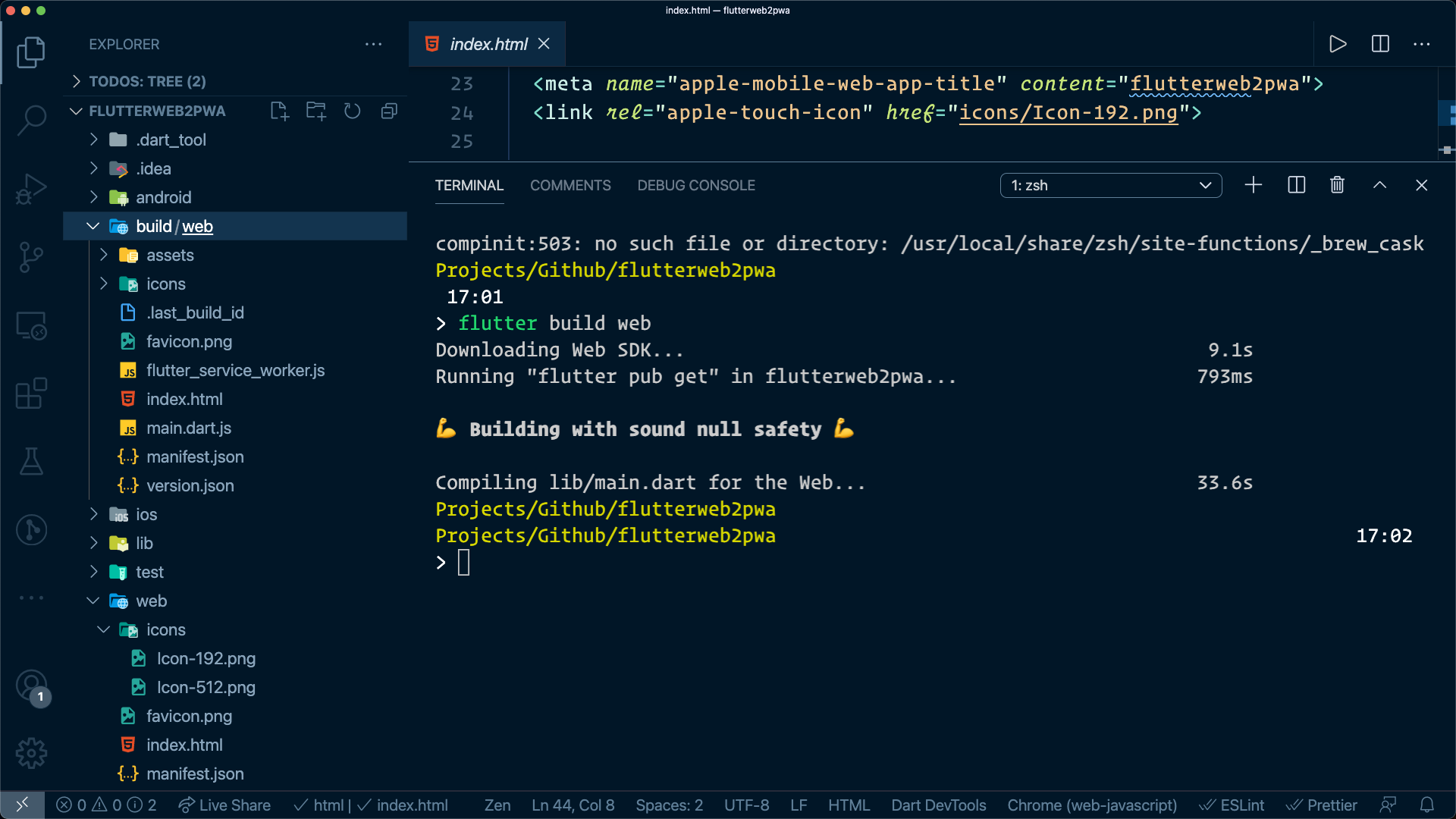Open the Source Control view
This screenshot has height=819, width=1456.
(x=31, y=257)
